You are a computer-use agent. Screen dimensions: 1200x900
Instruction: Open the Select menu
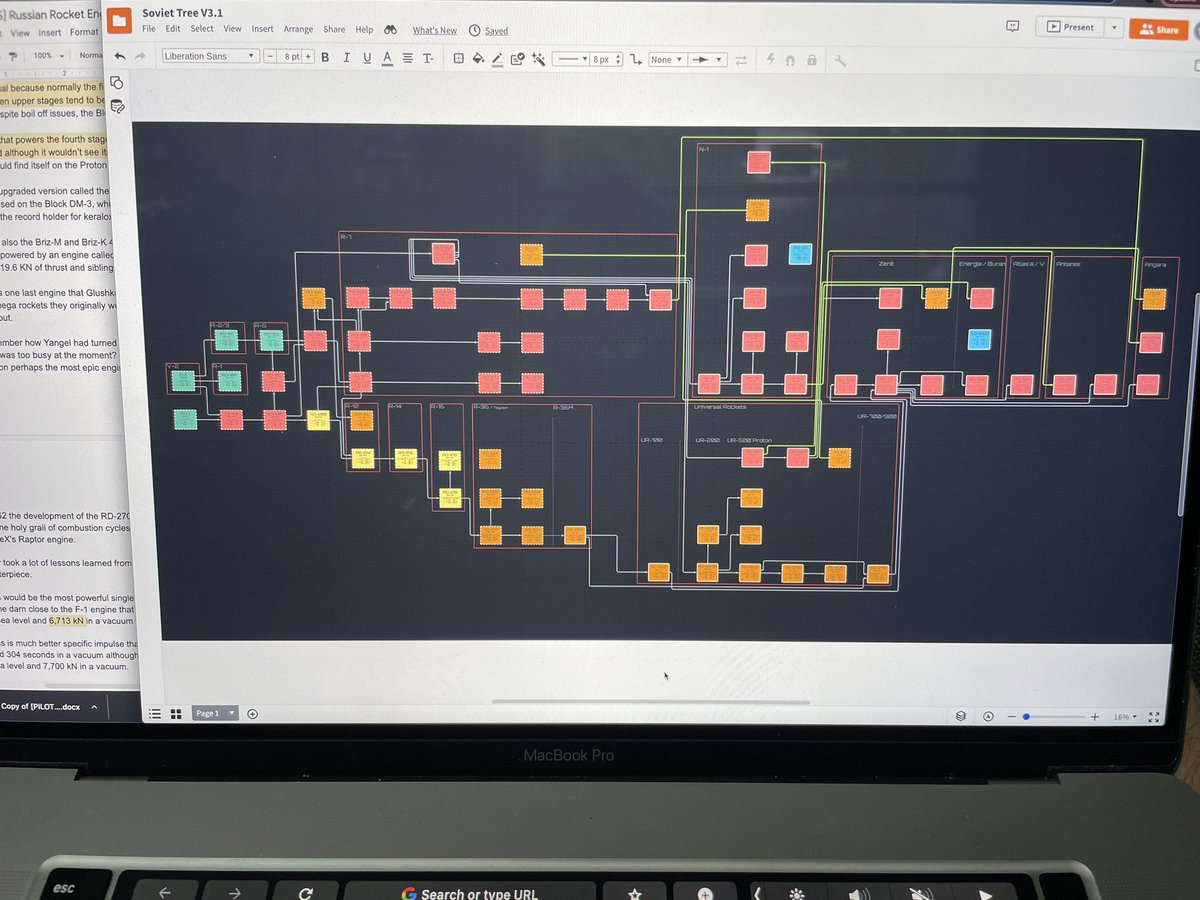pos(202,29)
